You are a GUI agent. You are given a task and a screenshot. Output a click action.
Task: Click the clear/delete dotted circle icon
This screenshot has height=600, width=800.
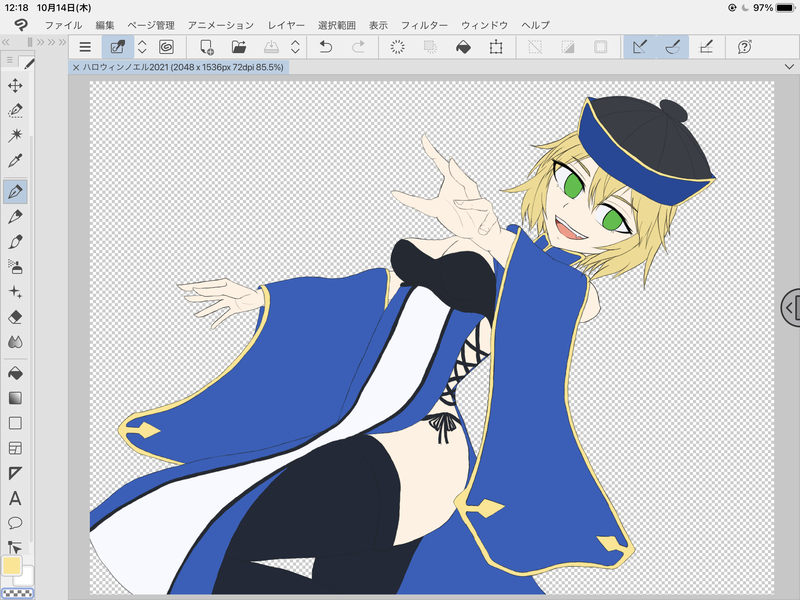click(x=397, y=47)
